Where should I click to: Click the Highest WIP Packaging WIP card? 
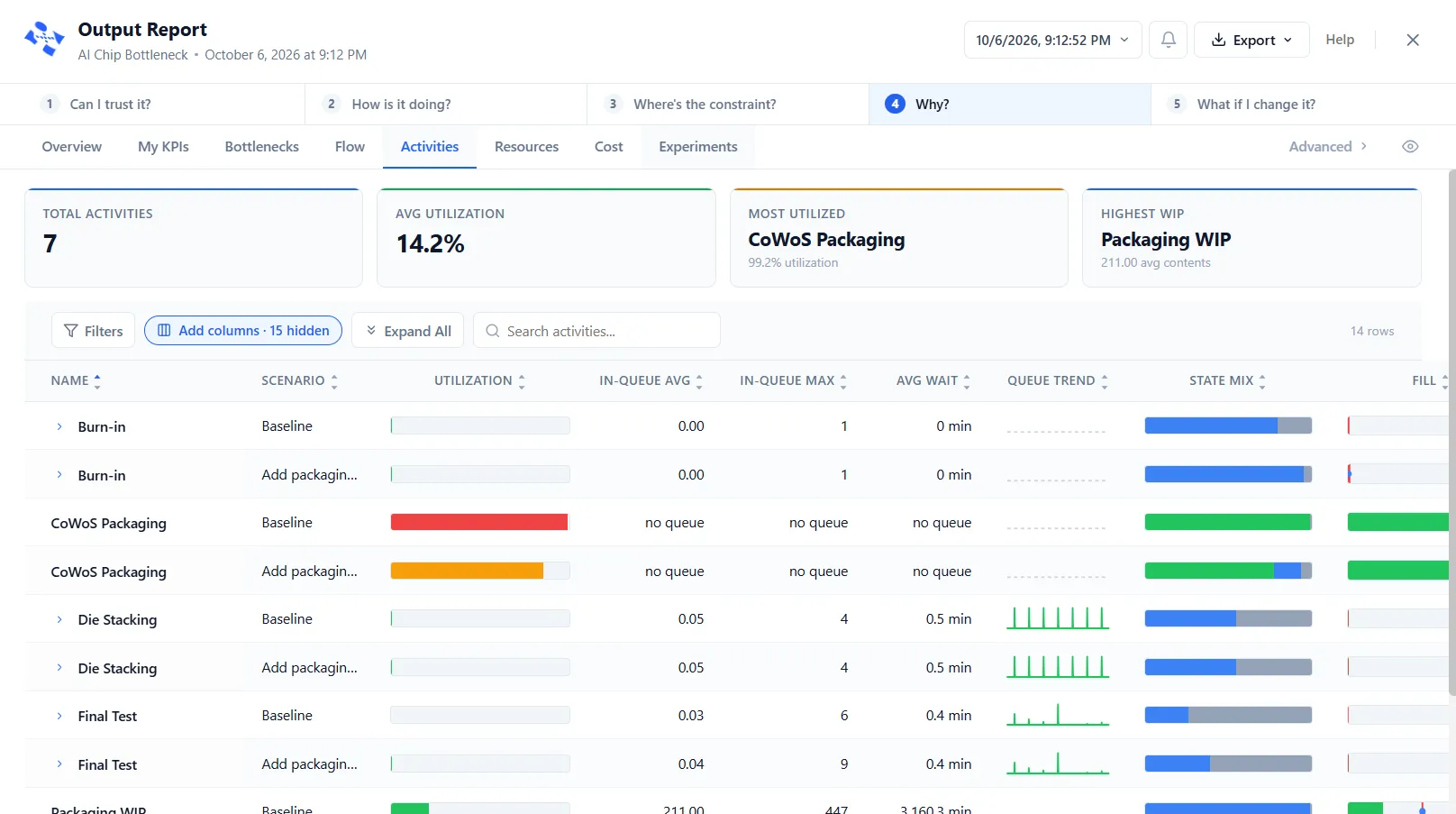tap(1251, 238)
